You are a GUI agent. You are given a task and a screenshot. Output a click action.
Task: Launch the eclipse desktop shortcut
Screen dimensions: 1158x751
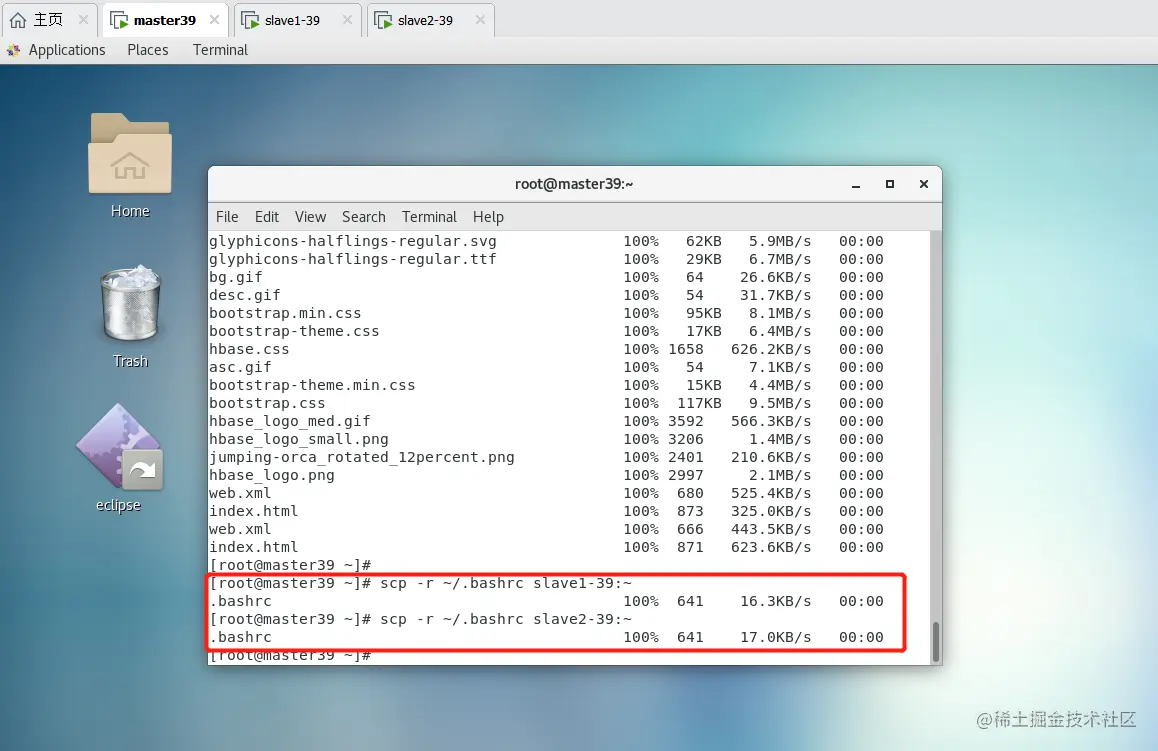click(119, 458)
